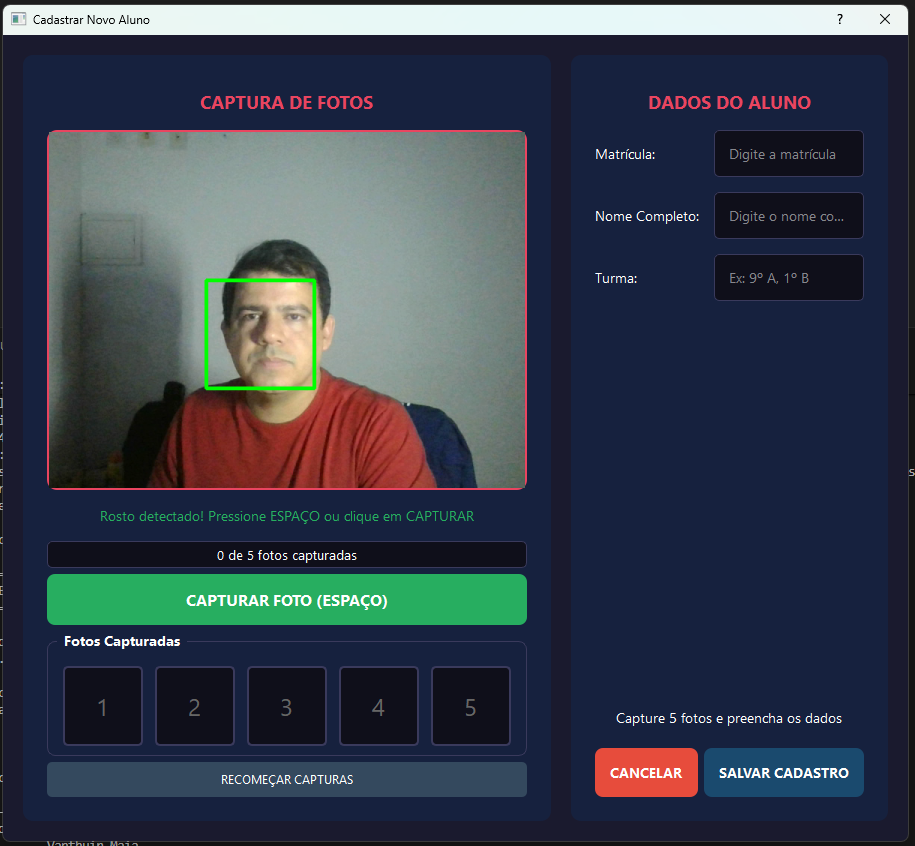Pick captured photo slot 5

[x=471, y=707]
